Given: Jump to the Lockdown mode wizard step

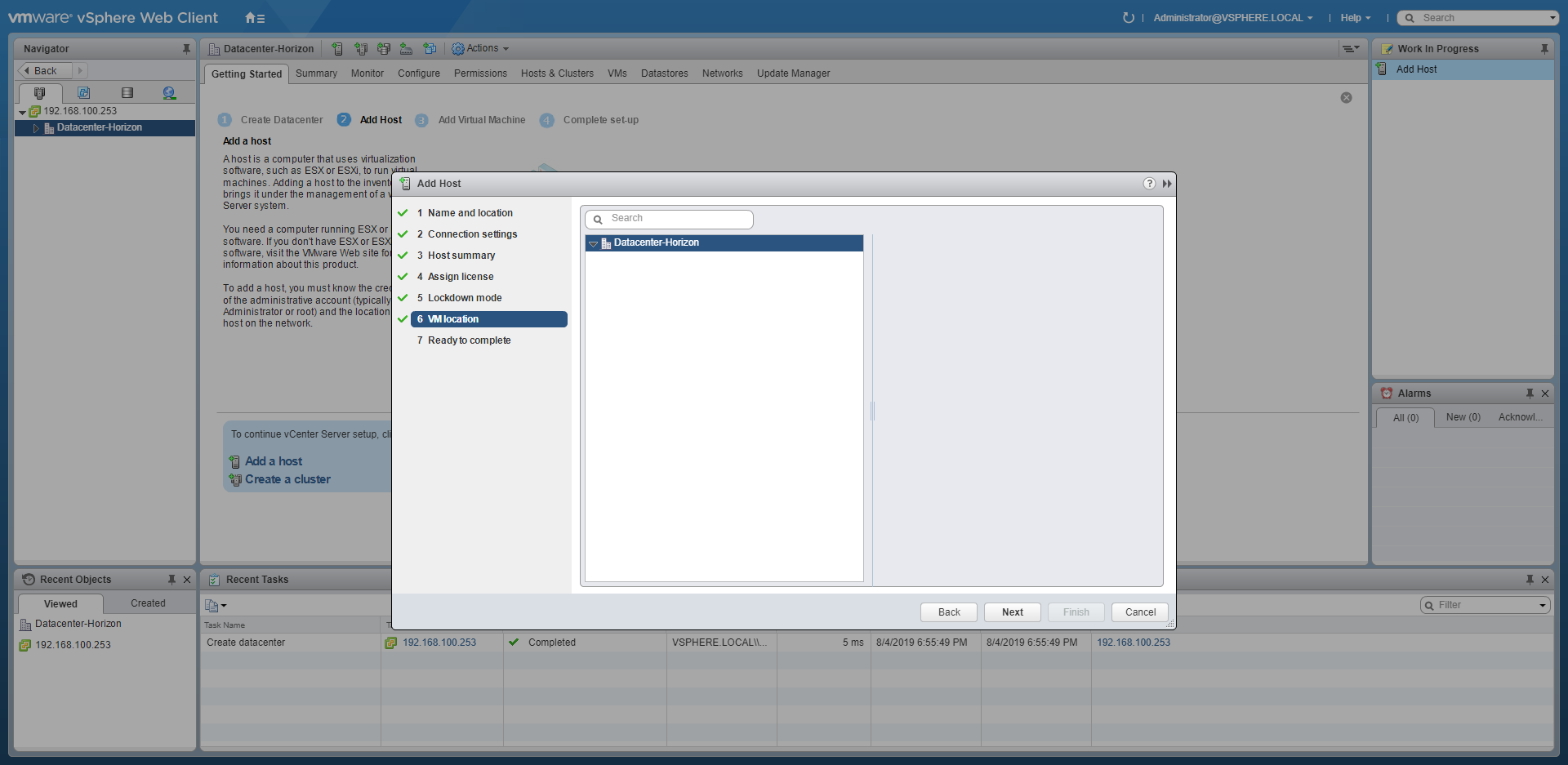Looking at the screenshot, I should [x=465, y=298].
